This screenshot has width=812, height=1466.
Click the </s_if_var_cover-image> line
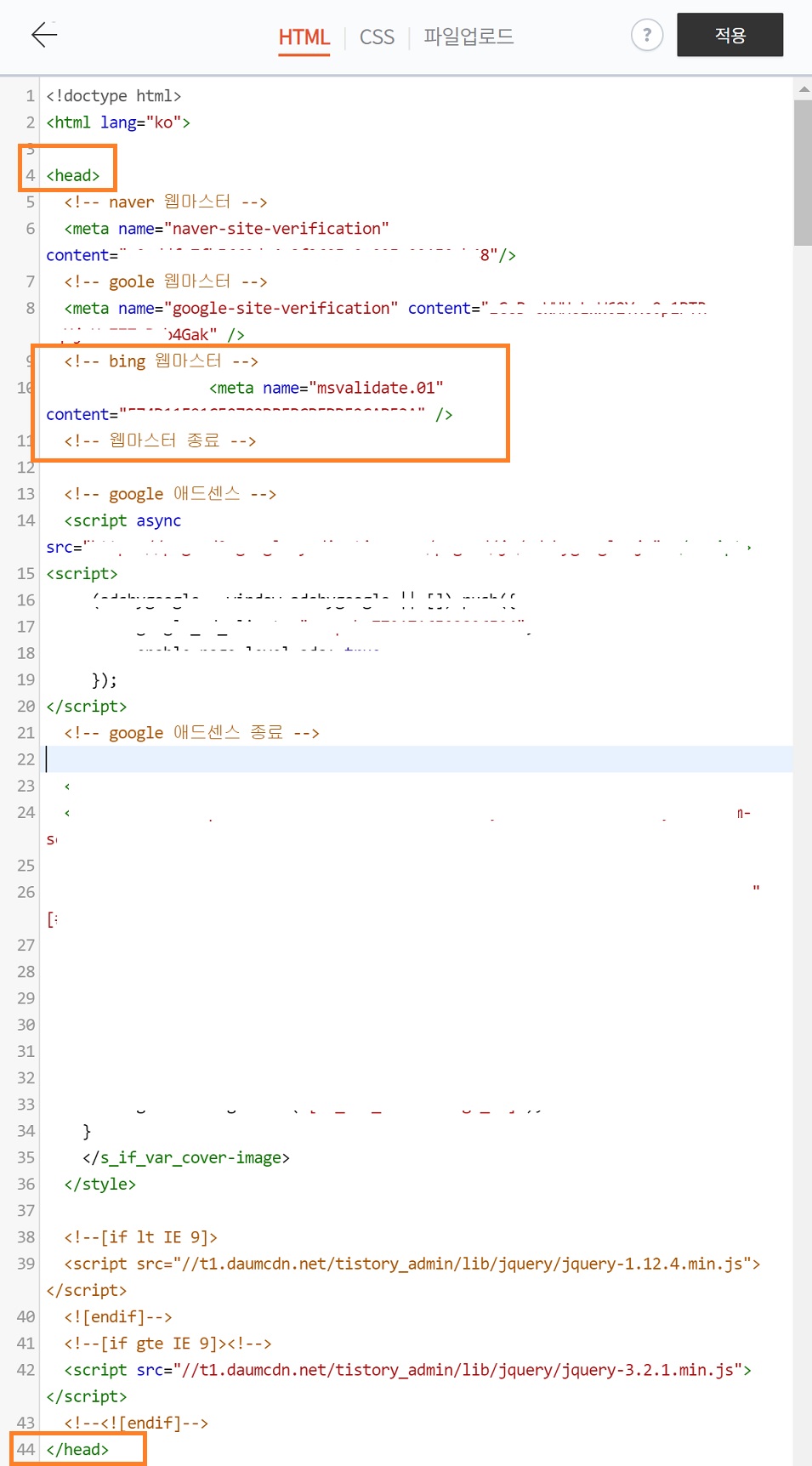pos(186,1157)
